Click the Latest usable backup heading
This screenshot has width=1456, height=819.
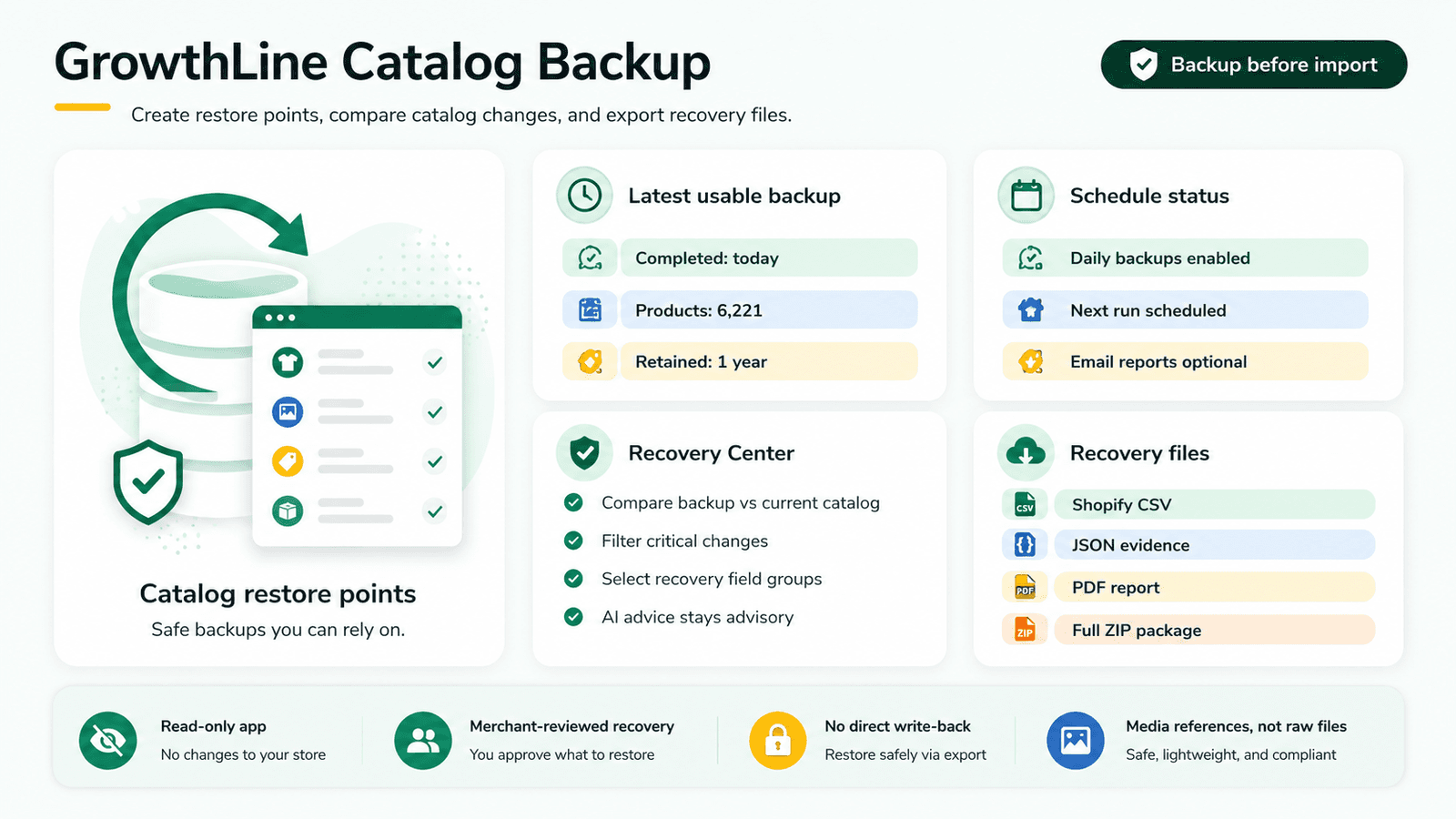click(x=734, y=196)
